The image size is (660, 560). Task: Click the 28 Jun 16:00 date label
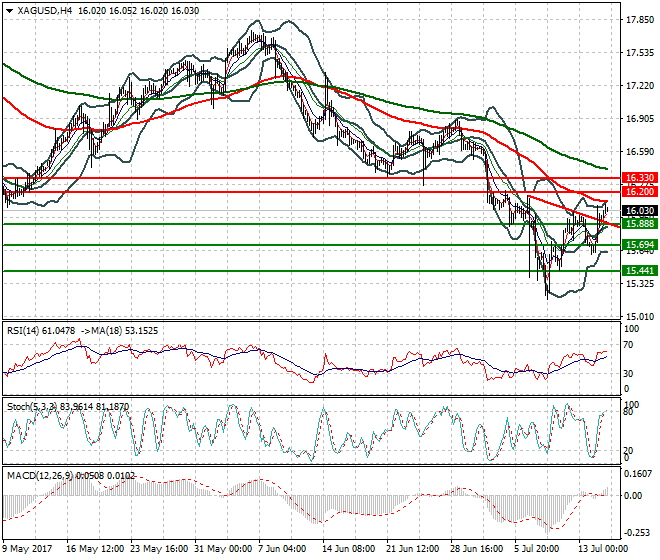pos(476,549)
